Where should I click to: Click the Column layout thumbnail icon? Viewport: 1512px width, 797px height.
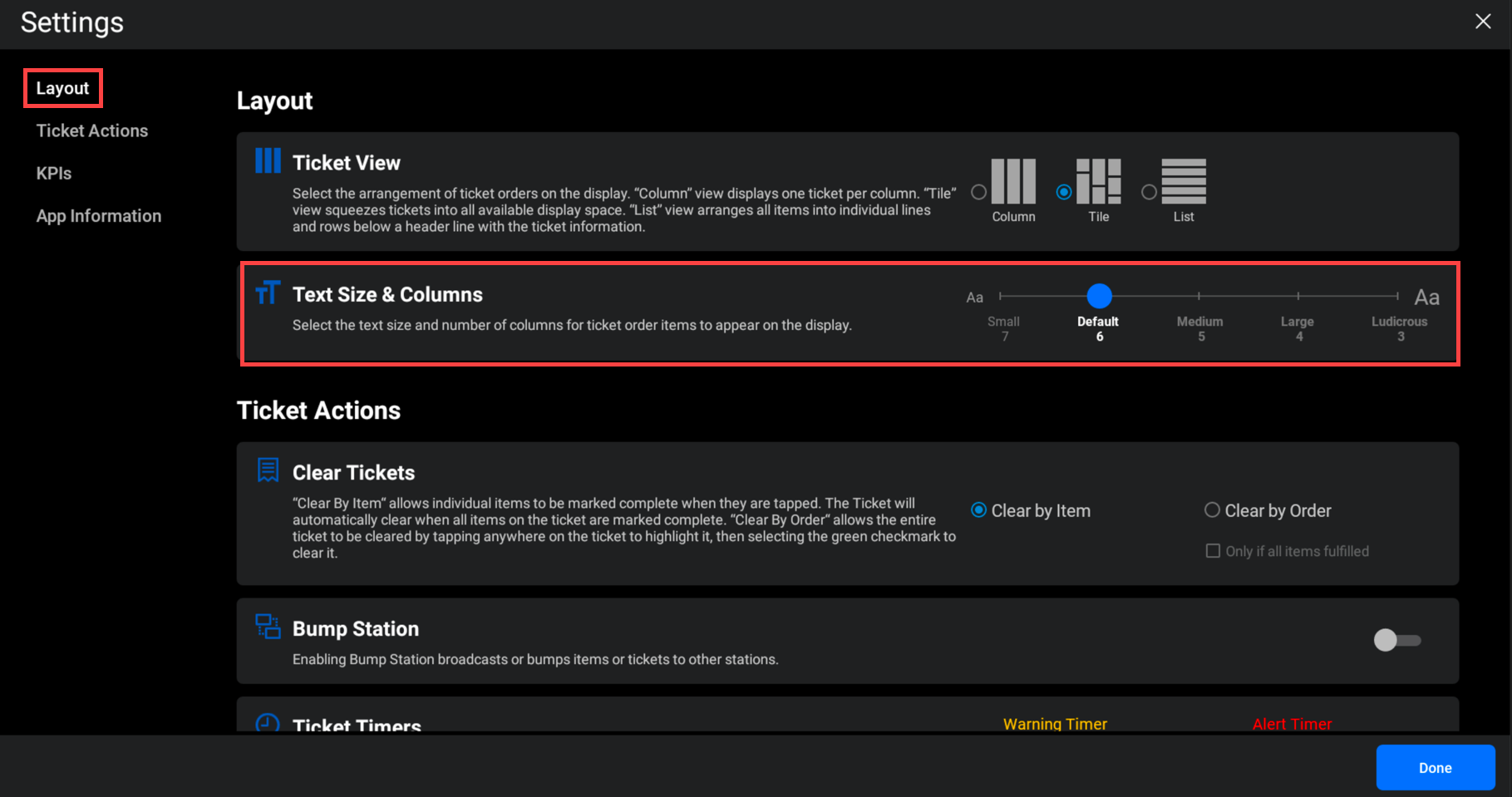point(1013,181)
